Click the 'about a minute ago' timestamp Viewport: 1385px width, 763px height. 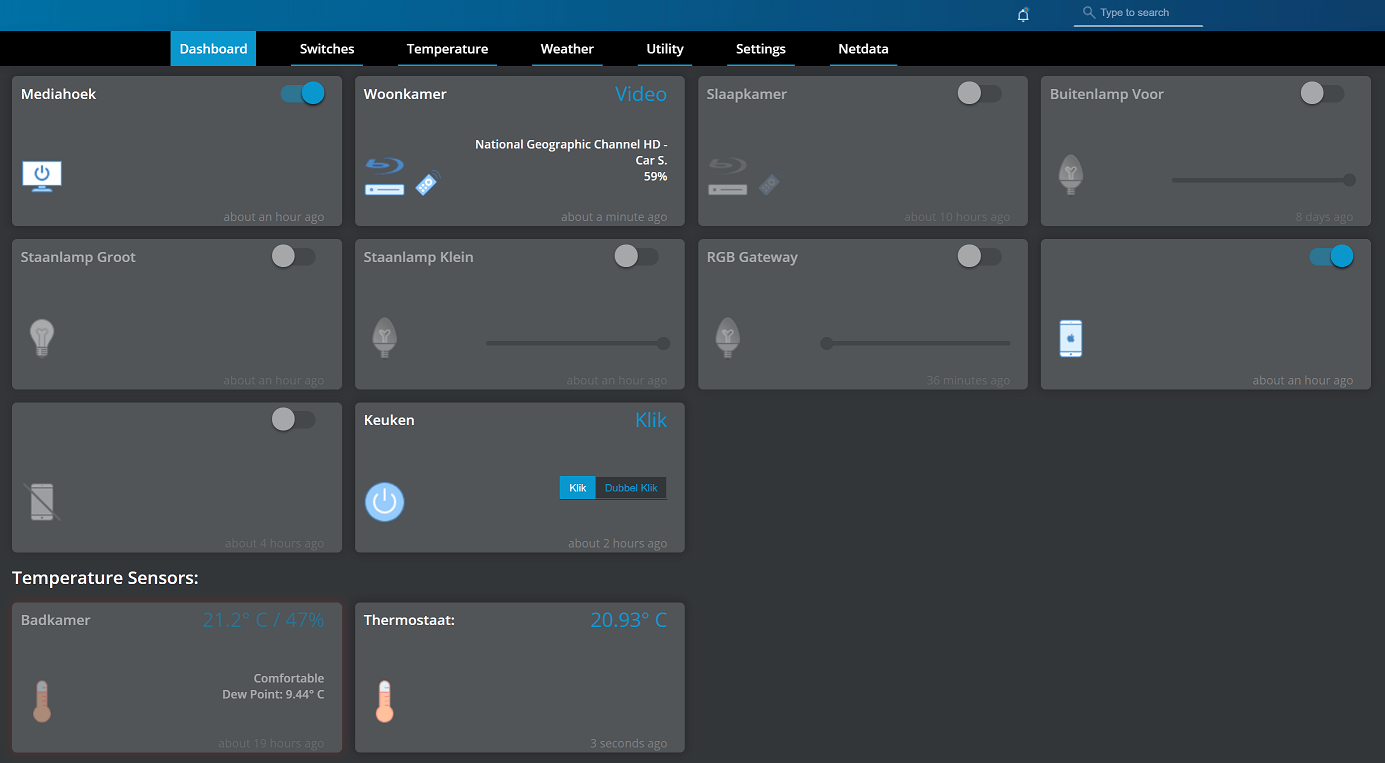coord(614,217)
